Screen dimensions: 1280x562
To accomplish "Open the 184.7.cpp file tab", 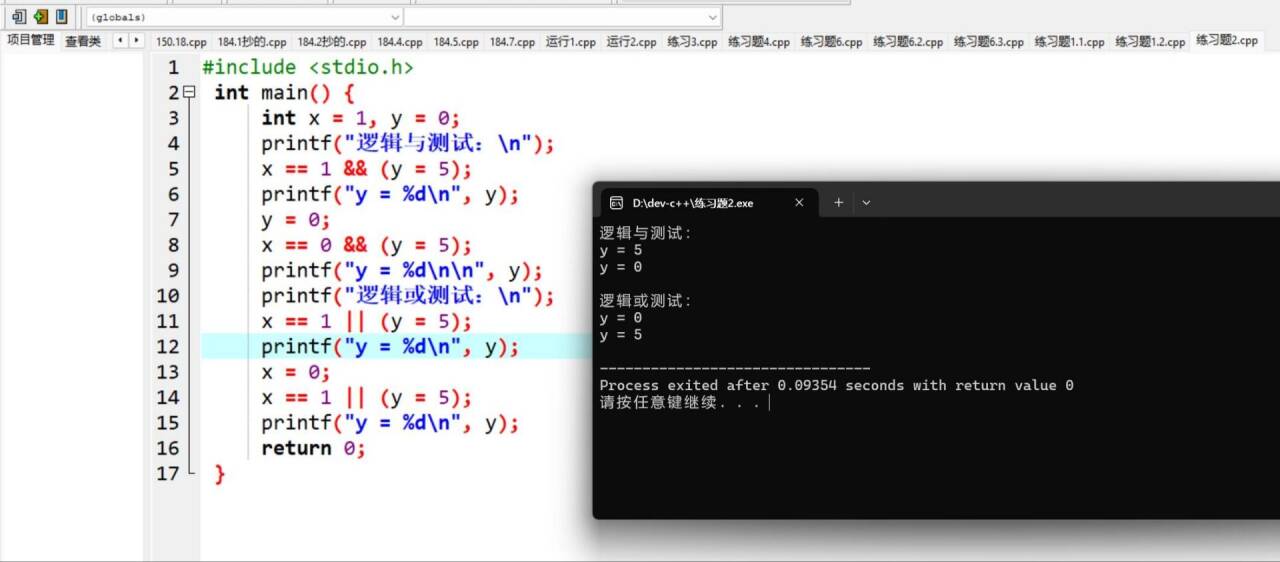I will pos(512,42).
